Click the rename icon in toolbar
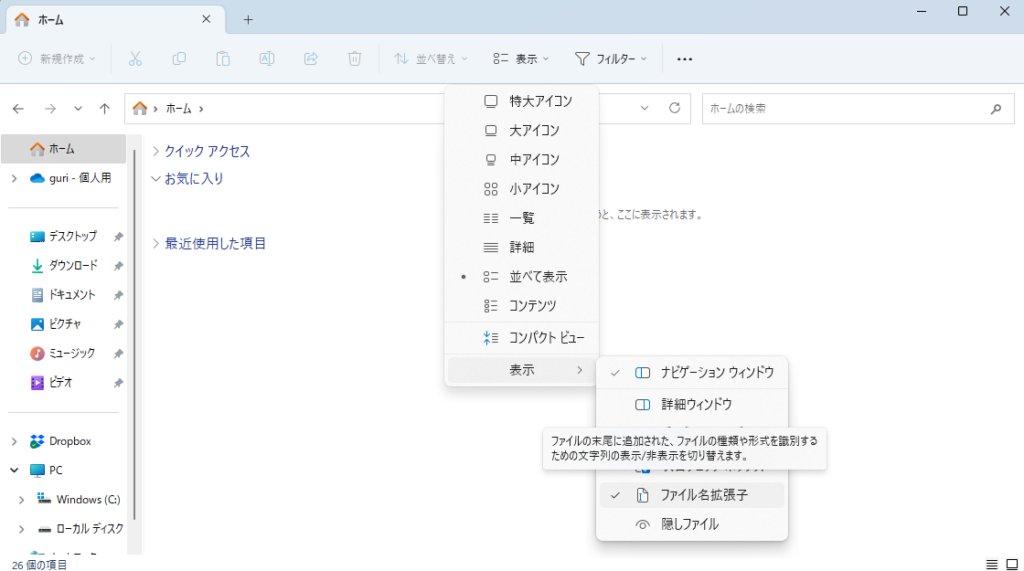This screenshot has height=571, width=1024. coord(267,59)
